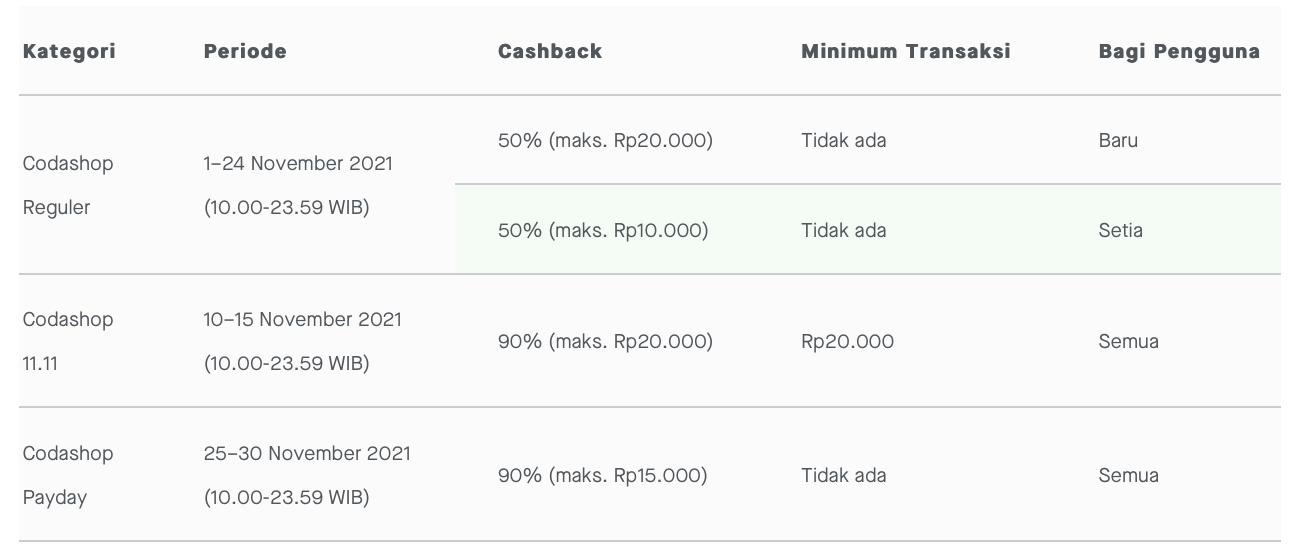This screenshot has height=550, width=1294.
Task: Click the Periode column header
Action: point(245,51)
